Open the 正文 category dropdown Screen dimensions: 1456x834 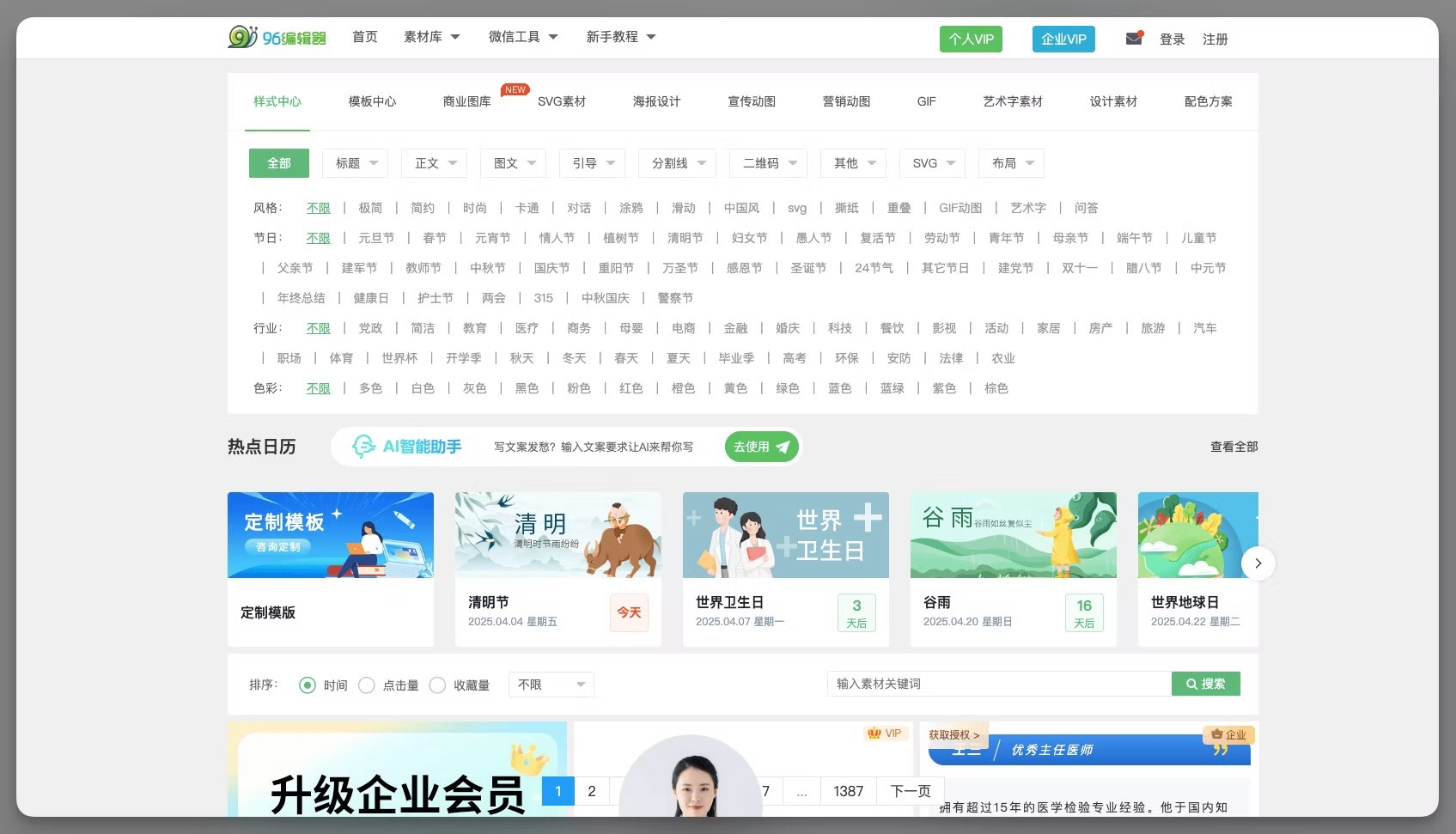coord(435,163)
